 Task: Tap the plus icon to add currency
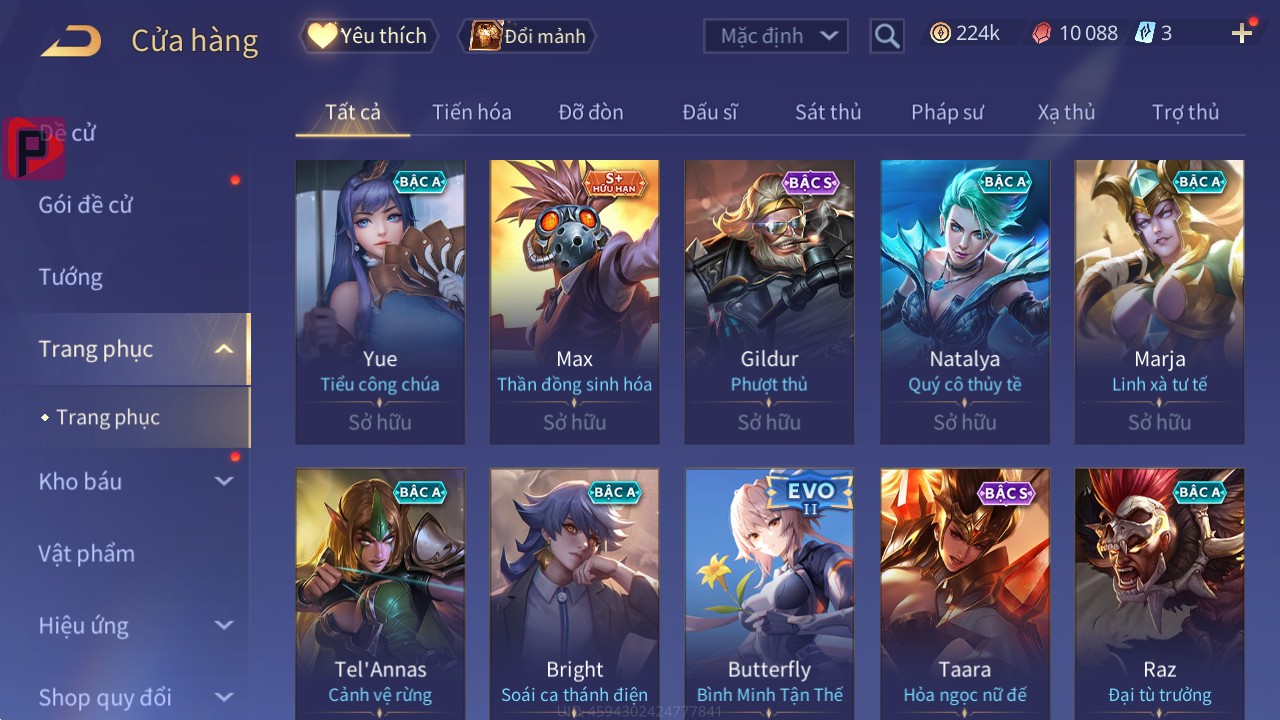tap(1242, 34)
